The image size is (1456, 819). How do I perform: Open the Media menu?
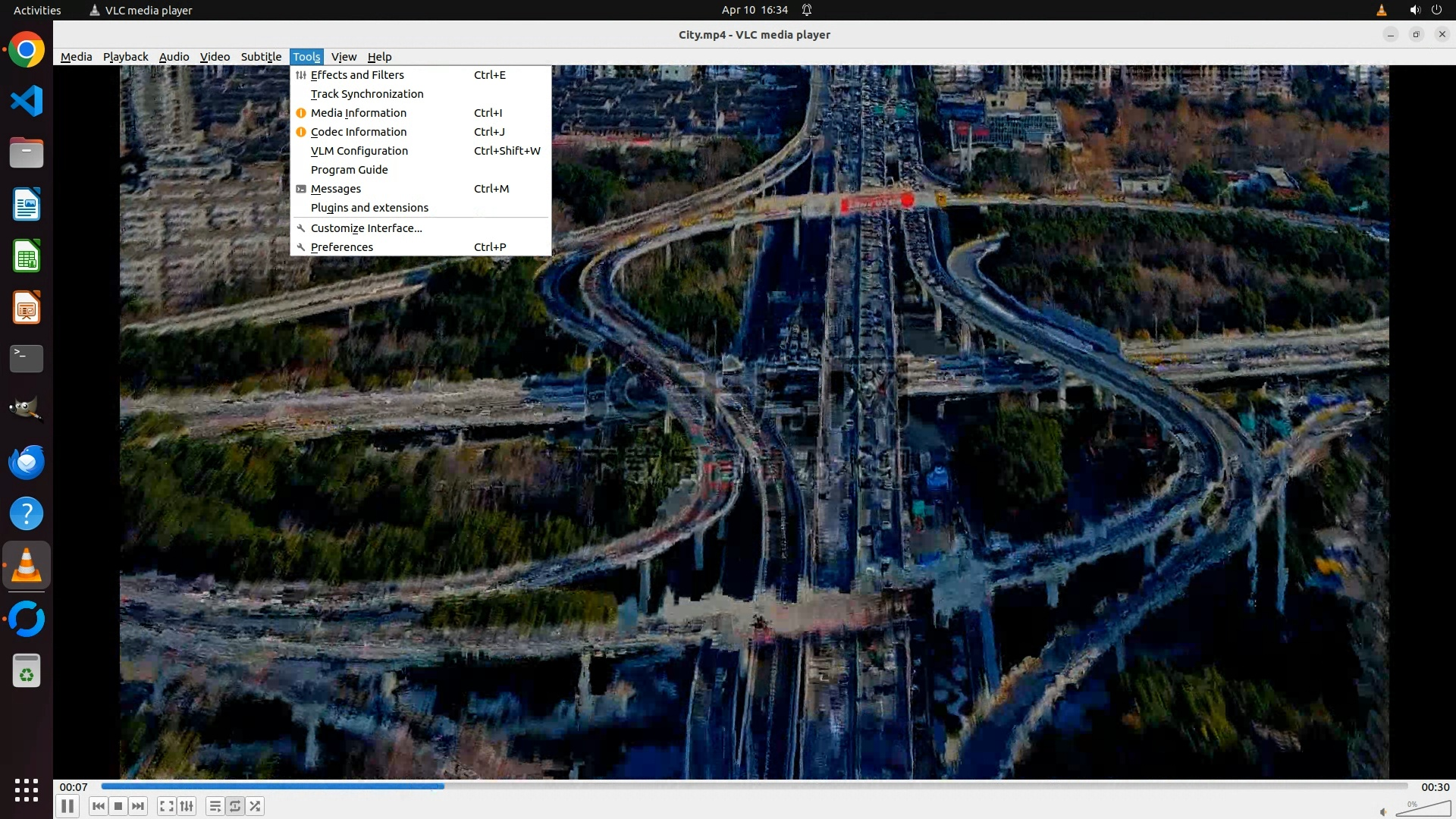(76, 57)
